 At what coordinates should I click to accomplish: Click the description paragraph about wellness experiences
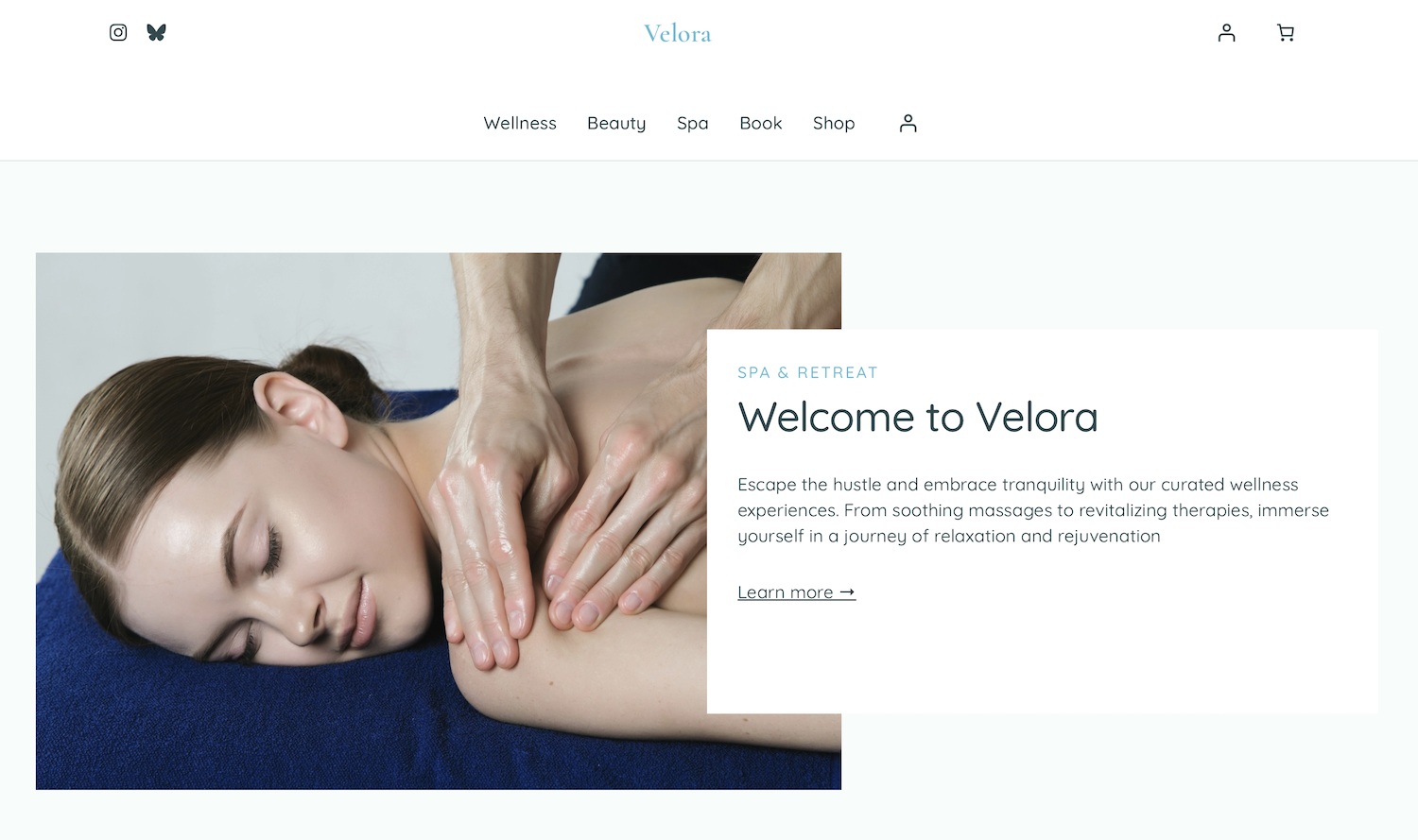(1033, 510)
